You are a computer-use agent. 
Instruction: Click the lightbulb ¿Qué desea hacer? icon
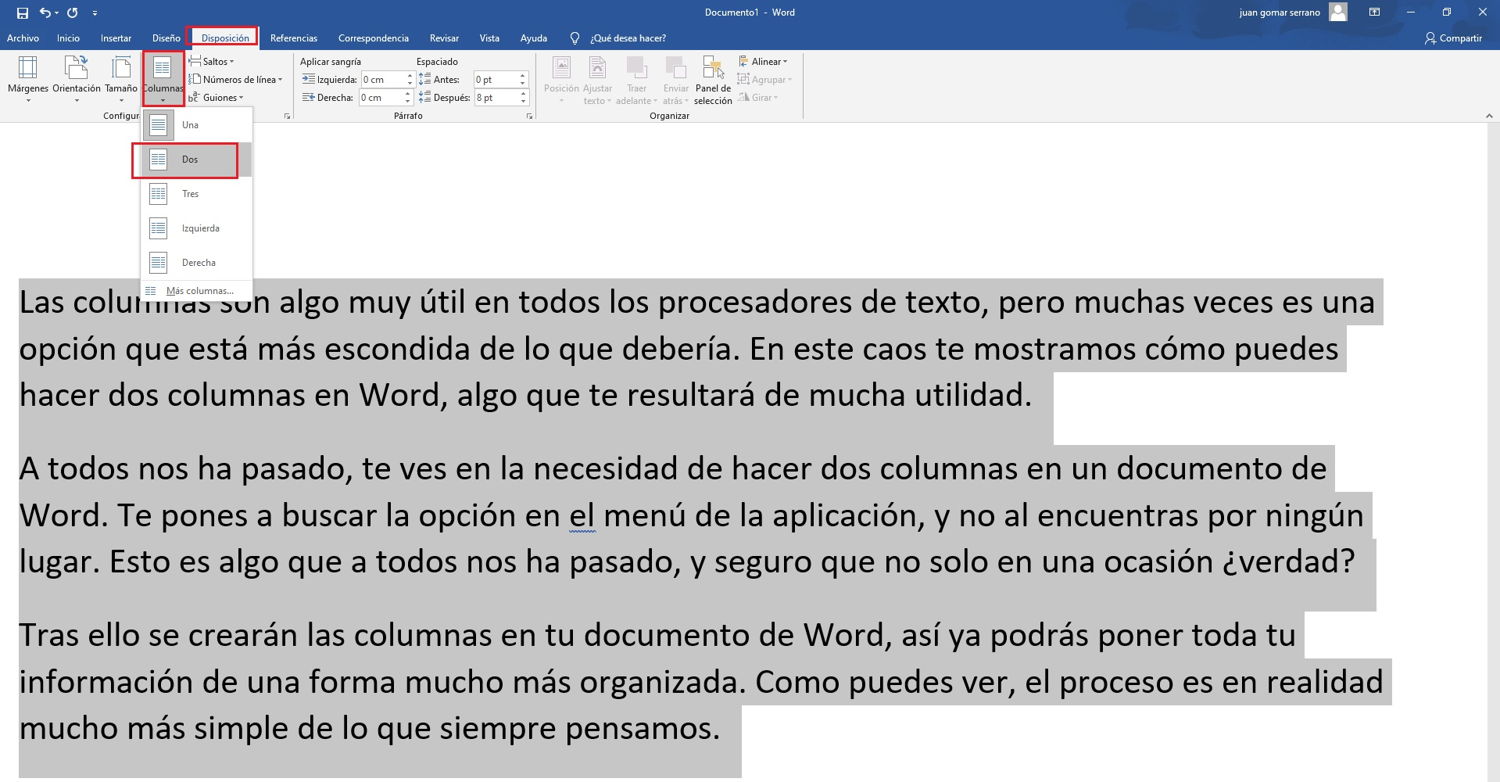pyautogui.click(x=574, y=38)
